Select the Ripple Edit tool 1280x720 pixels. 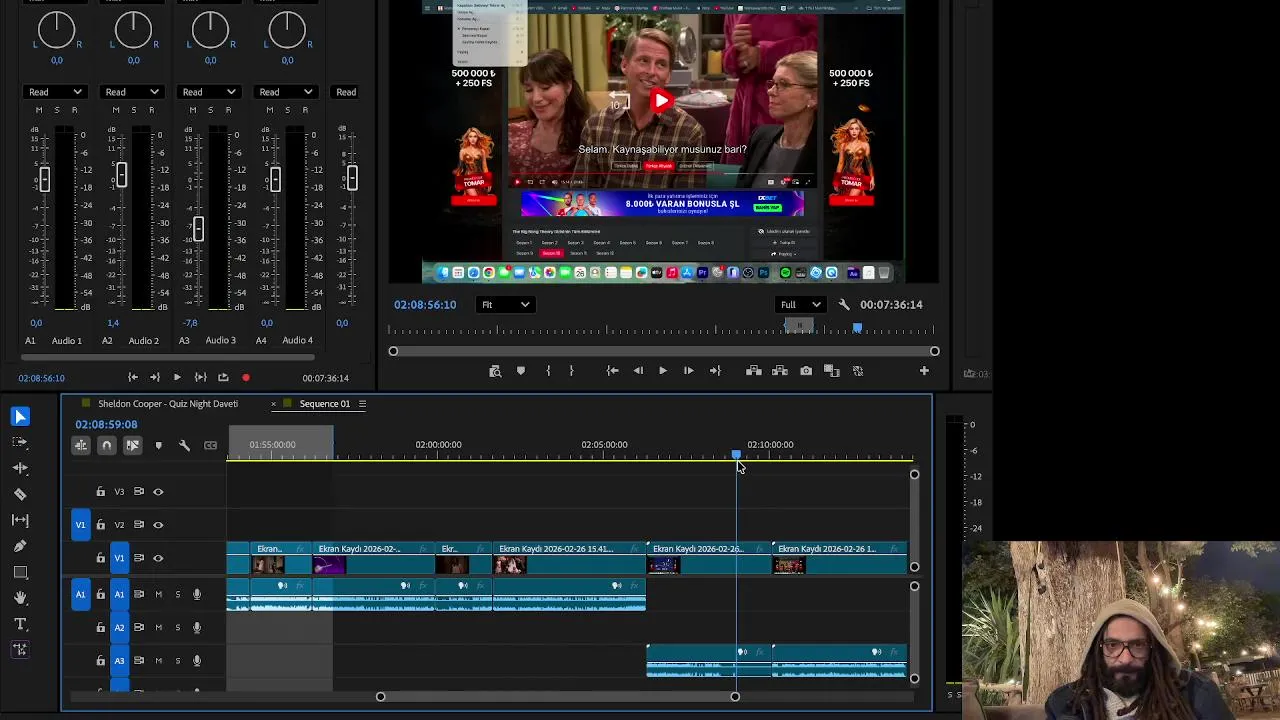20,468
